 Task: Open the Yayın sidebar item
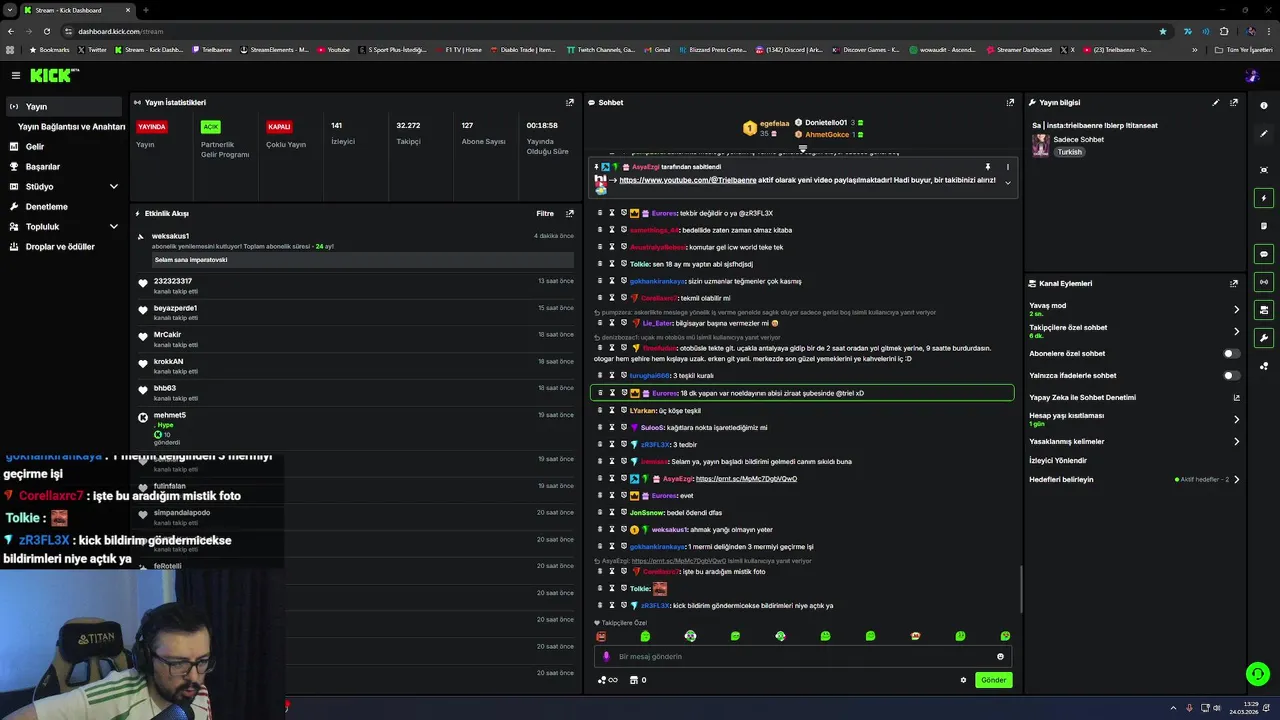coord(64,106)
